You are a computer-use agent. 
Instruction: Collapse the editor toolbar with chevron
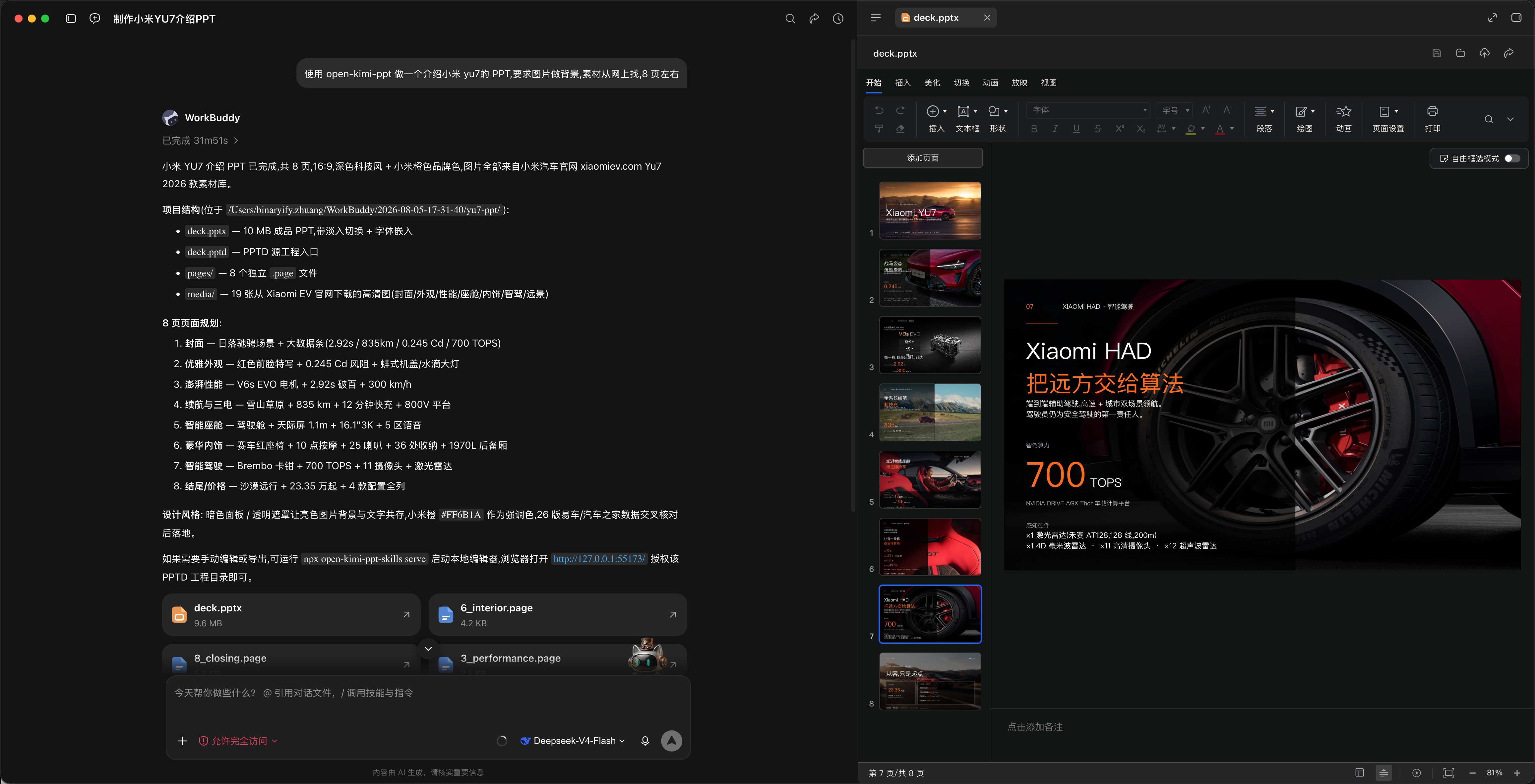coord(1510,119)
